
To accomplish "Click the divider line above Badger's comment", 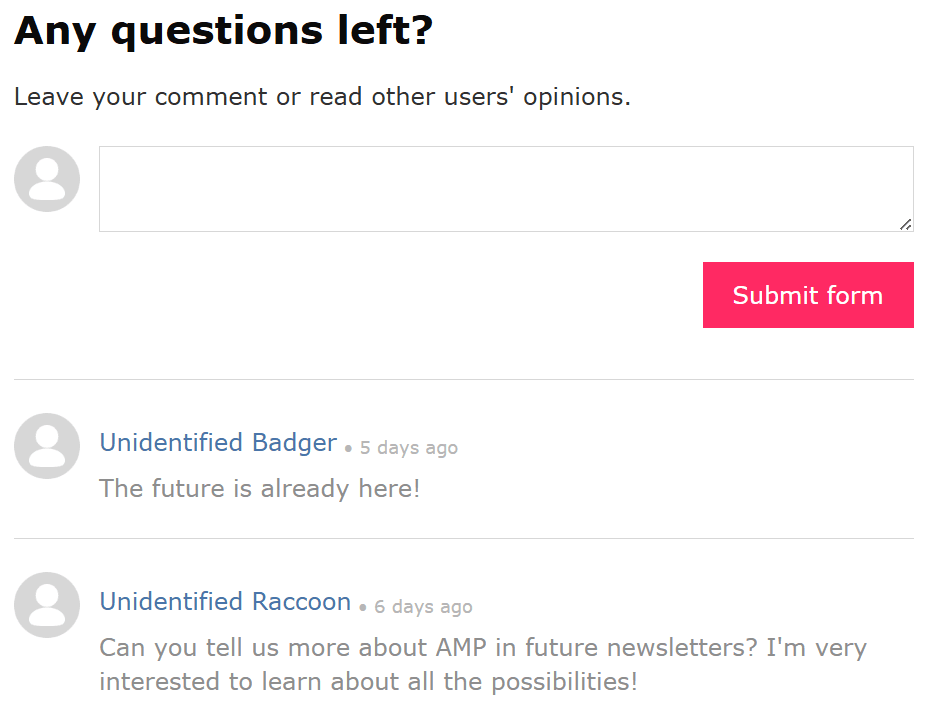I will (464, 380).
